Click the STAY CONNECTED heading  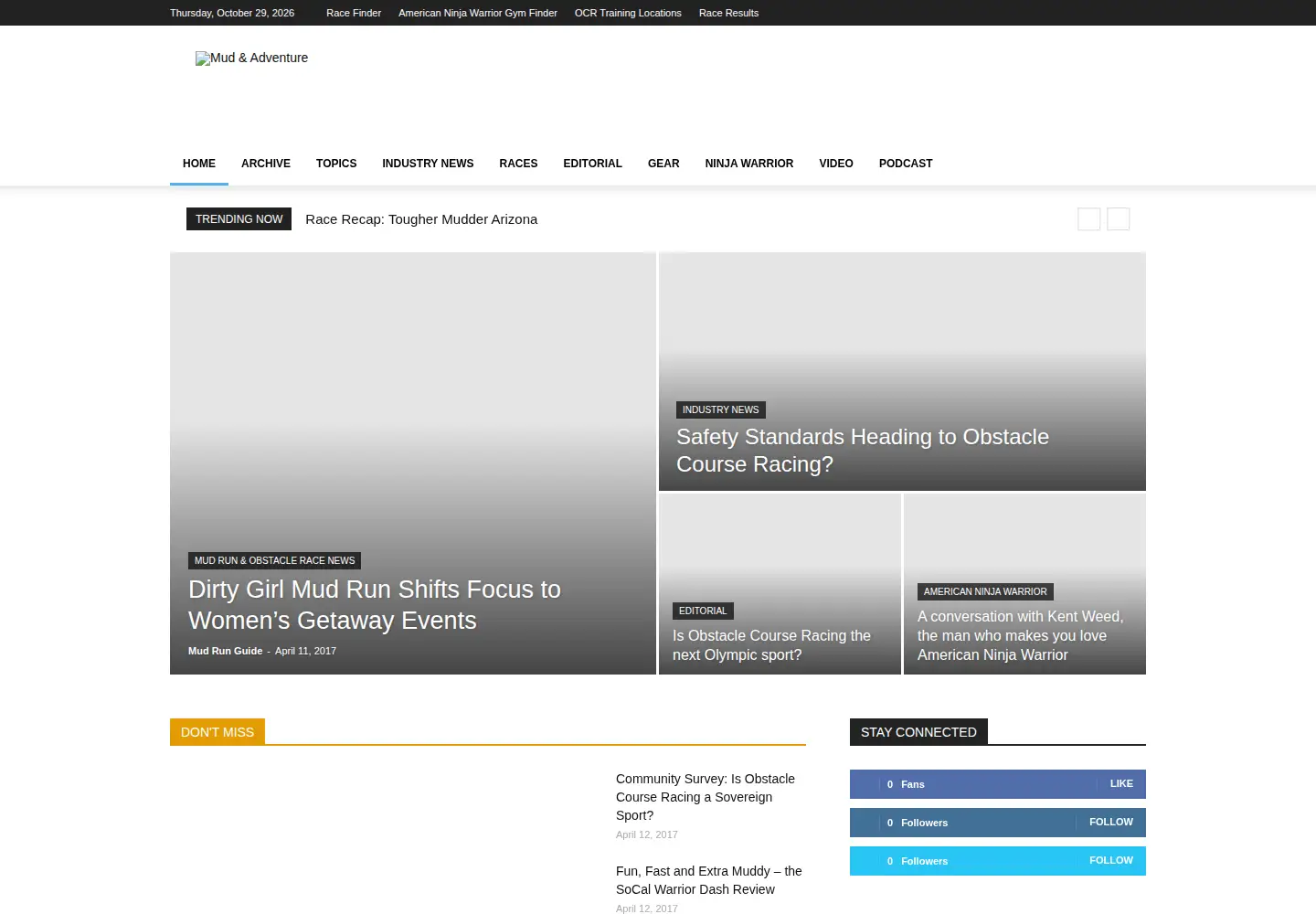tap(918, 732)
